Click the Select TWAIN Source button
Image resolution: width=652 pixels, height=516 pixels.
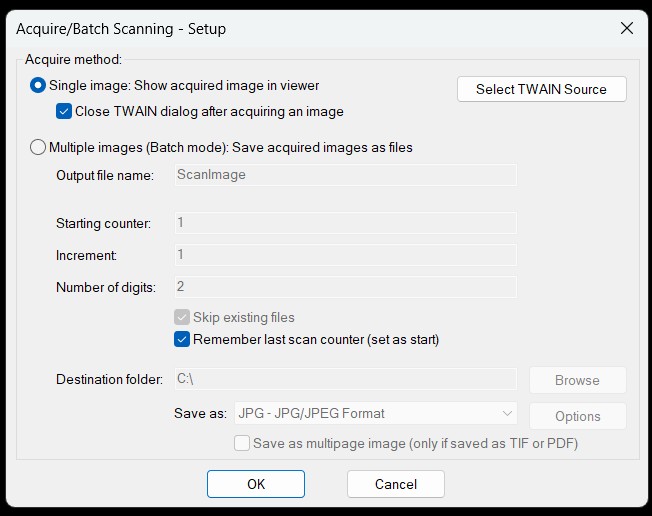541,89
